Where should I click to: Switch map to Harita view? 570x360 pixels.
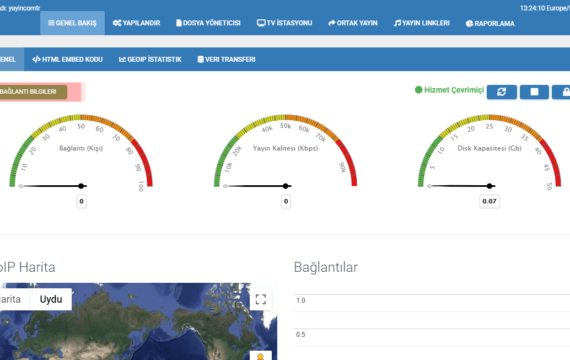click(10, 299)
